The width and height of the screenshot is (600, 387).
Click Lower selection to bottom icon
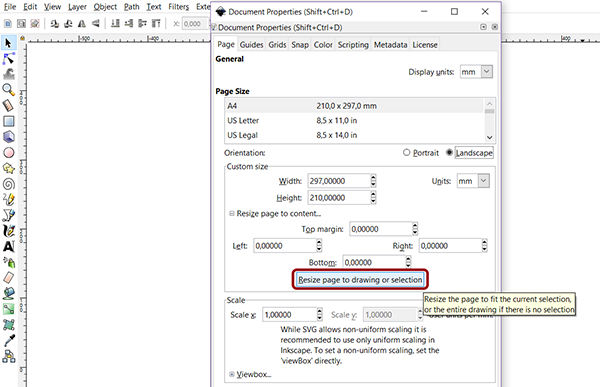point(115,24)
